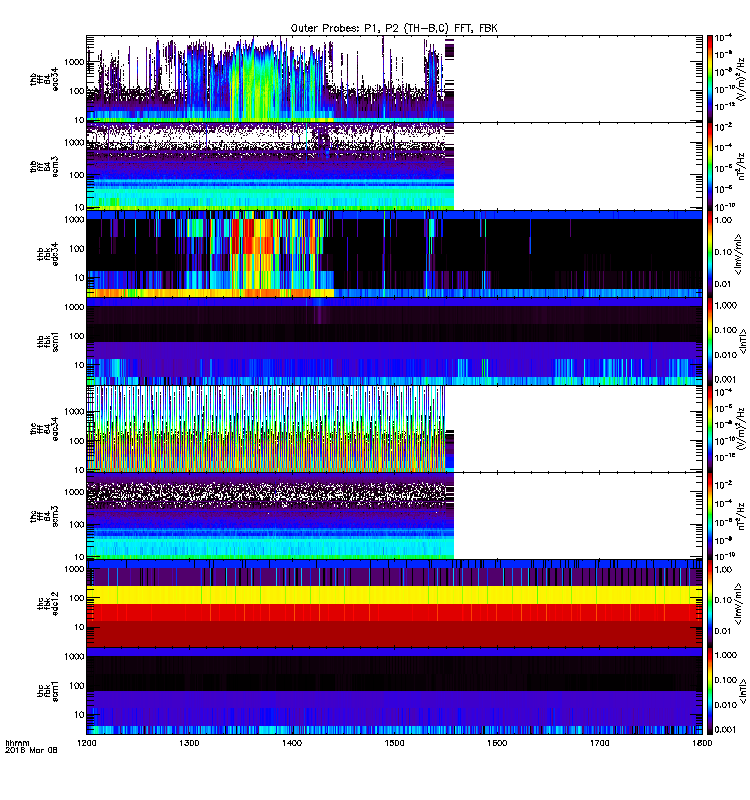Image resolution: width=750 pixels, height=800 pixels.
Task: Click the color bar of thb fbk edc34 panel
Action: coord(709,254)
